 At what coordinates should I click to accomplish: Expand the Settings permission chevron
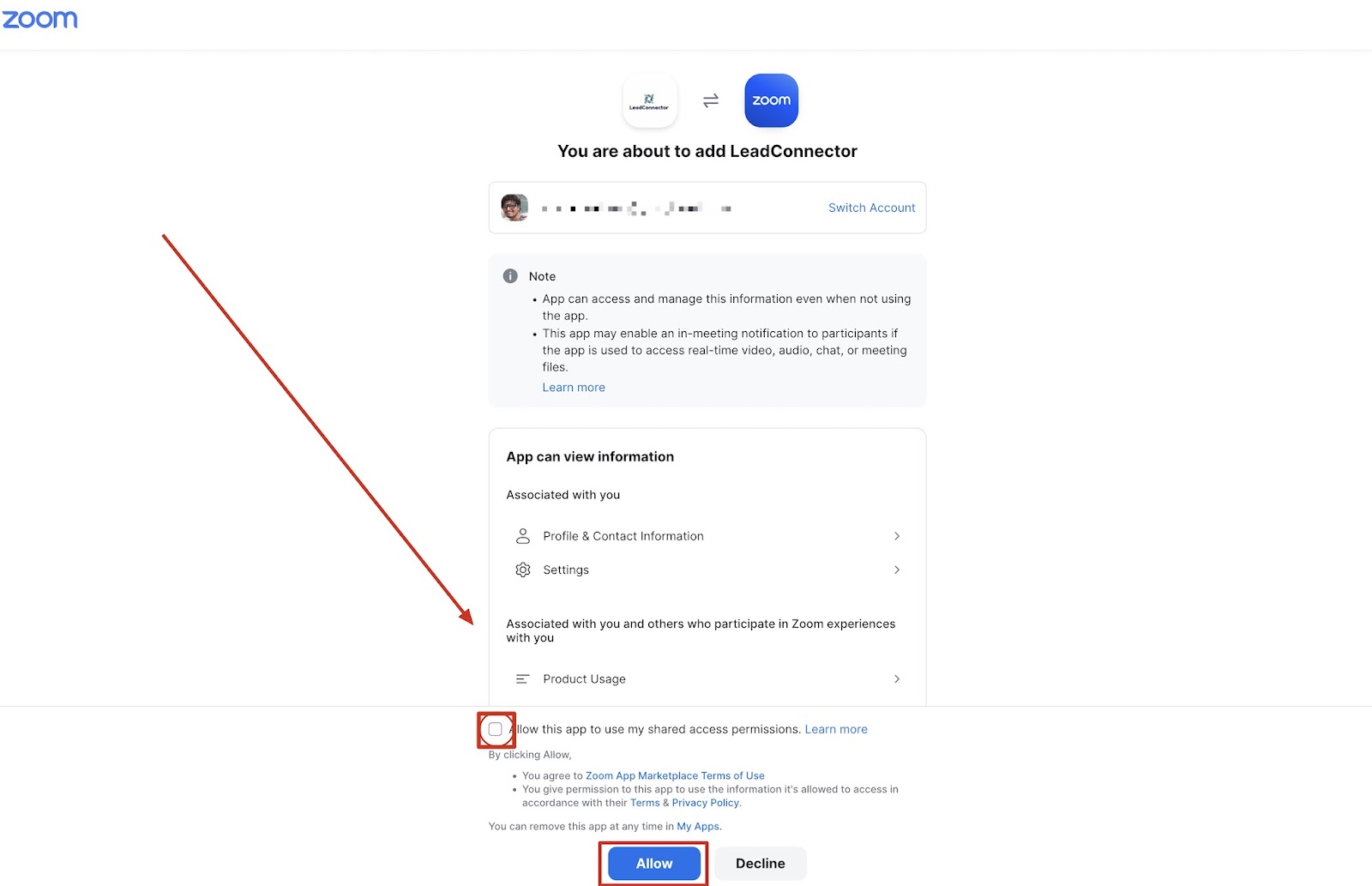coord(897,570)
